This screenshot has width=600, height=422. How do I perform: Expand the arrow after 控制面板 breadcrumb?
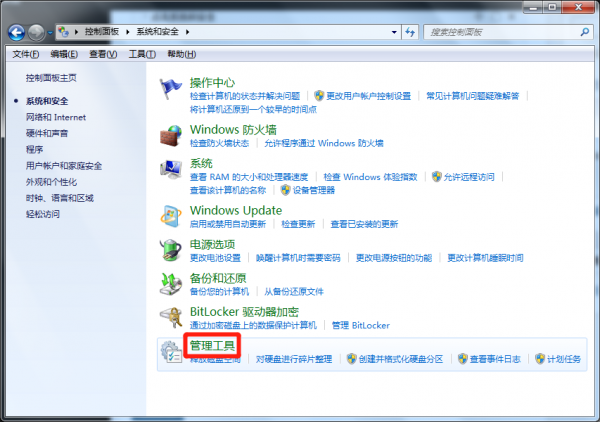click(x=128, y=32)
